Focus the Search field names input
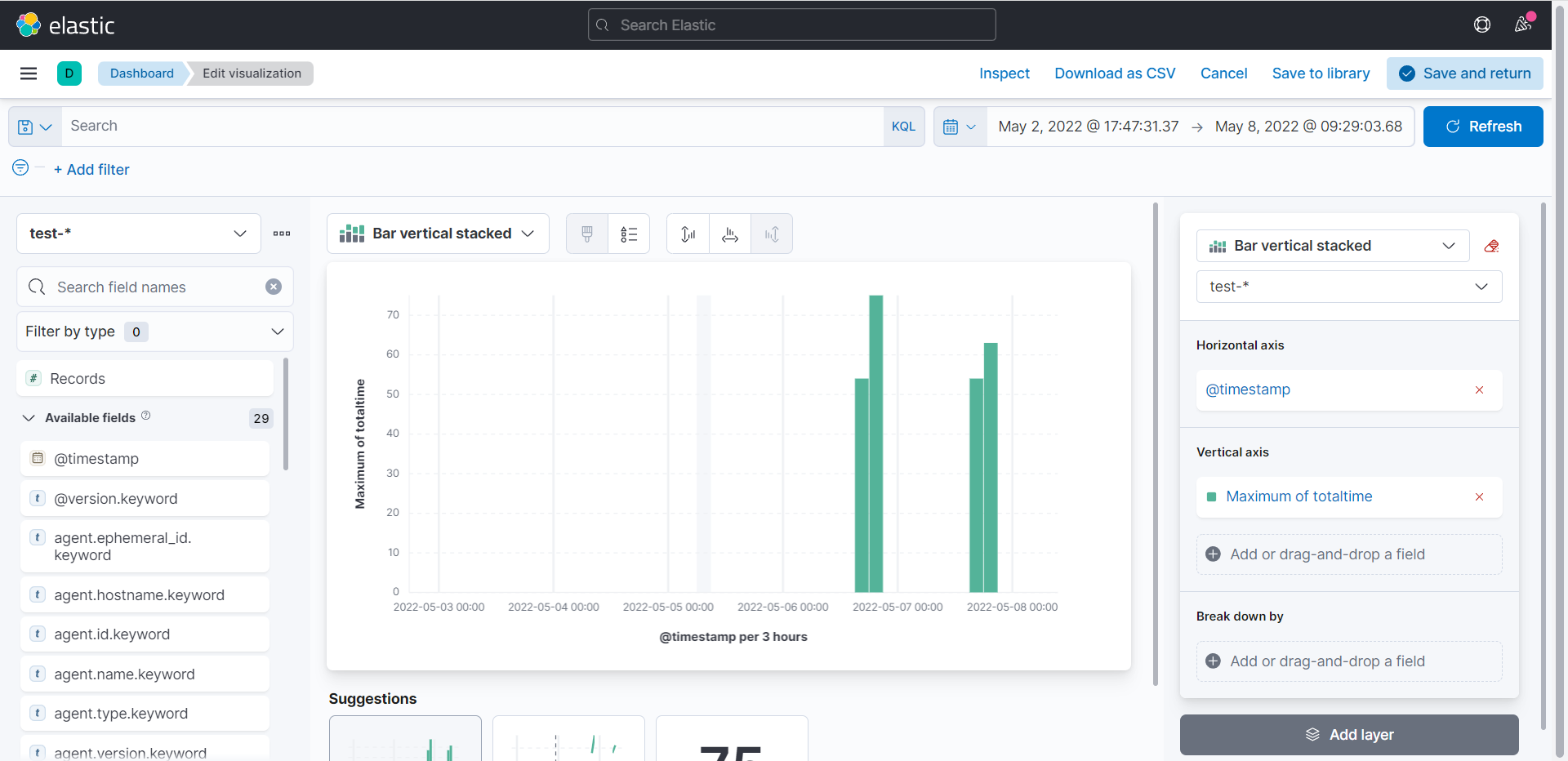This screenshot has width=1568, height=761. click(x=155, y=287)
